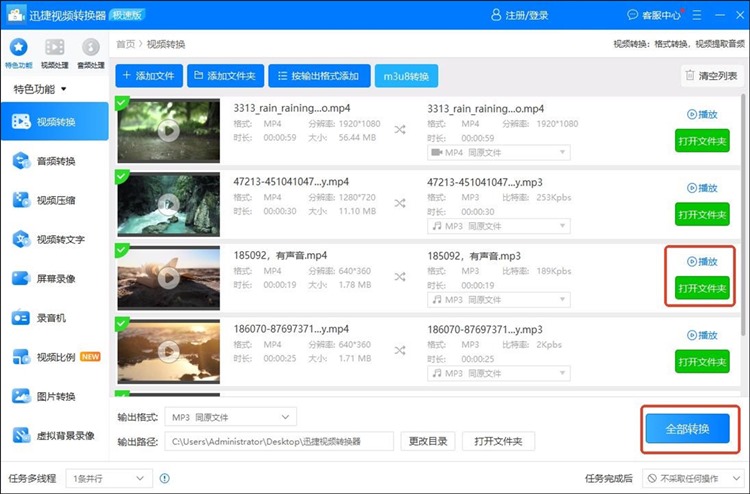Click 播放 for 3313_rain_raining output

(702, 114)
